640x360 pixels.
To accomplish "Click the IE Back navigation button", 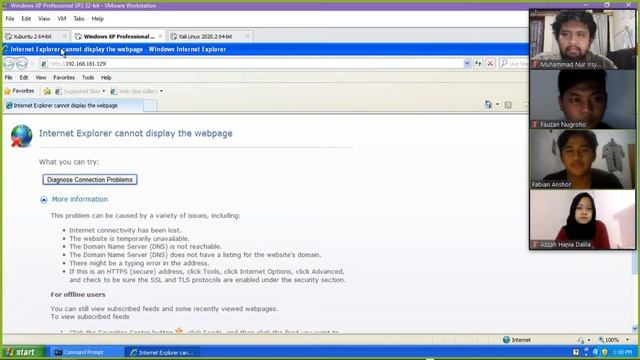I will pyautogui.click(x=9, y=63).
